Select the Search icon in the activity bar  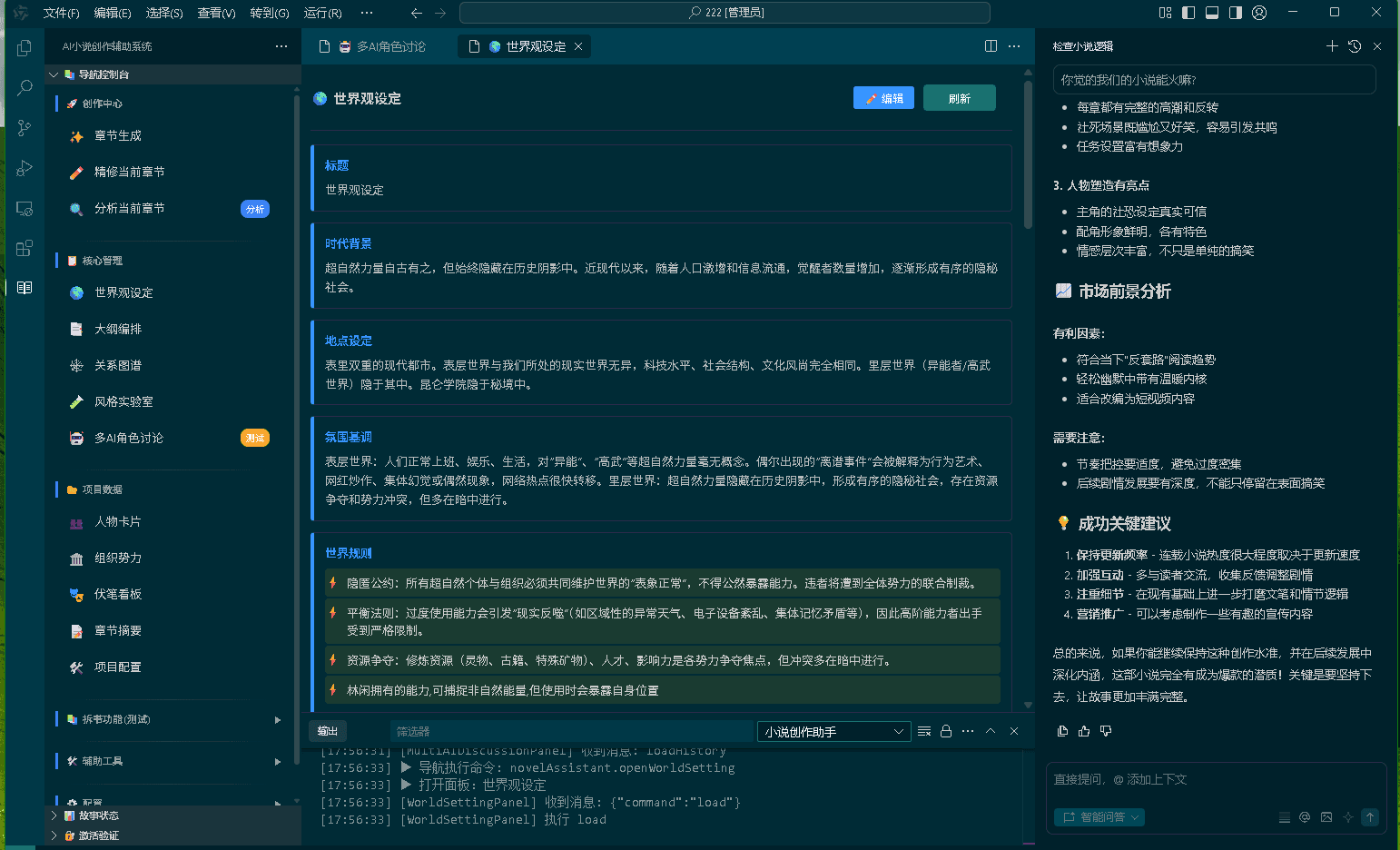pyautogui.click(x=25, y=87)
